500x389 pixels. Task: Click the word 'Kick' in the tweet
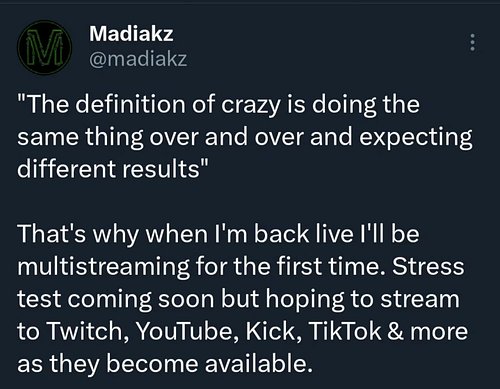click(x=270, y=331)
